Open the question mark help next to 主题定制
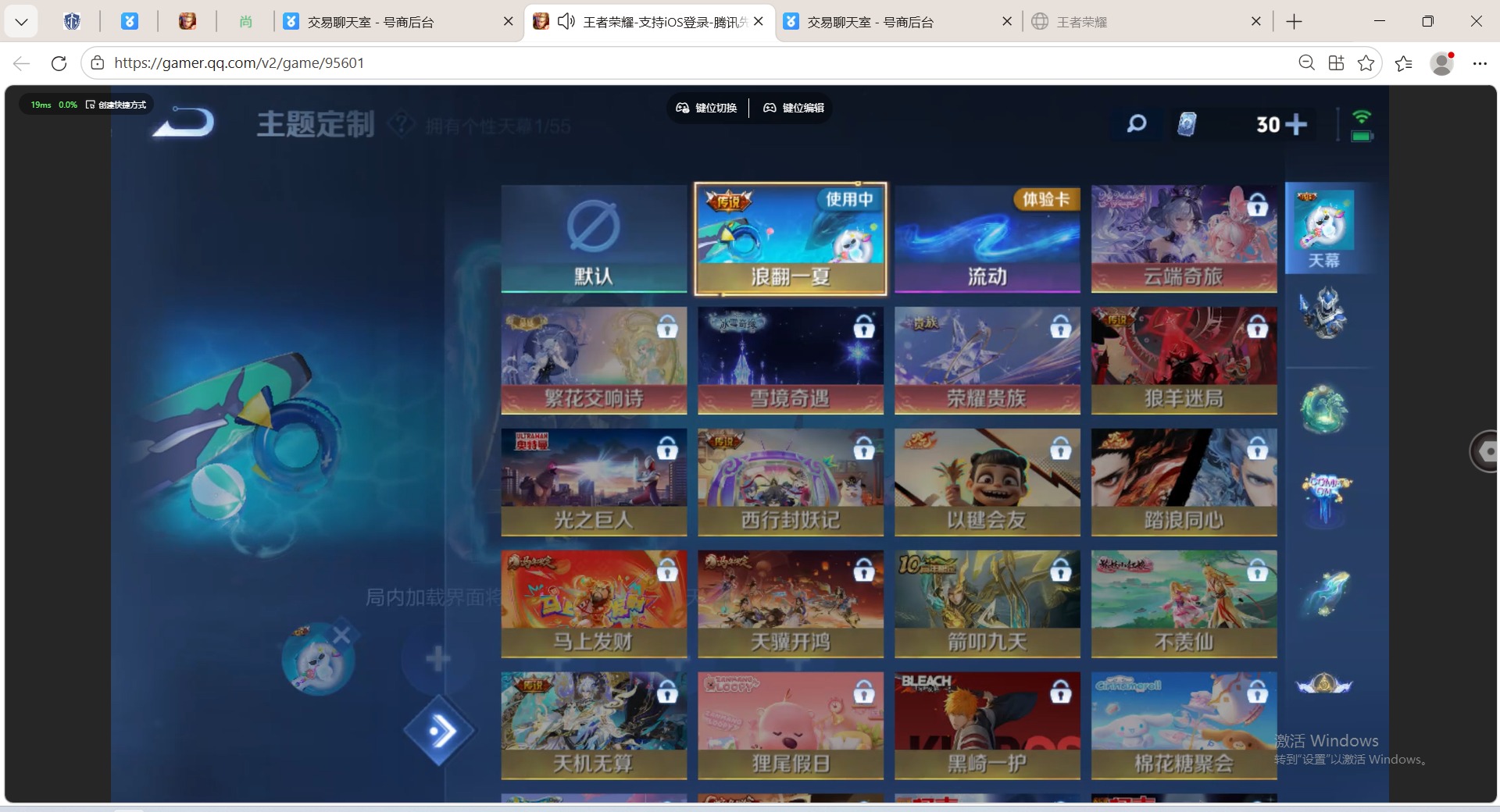 (401, 124)
